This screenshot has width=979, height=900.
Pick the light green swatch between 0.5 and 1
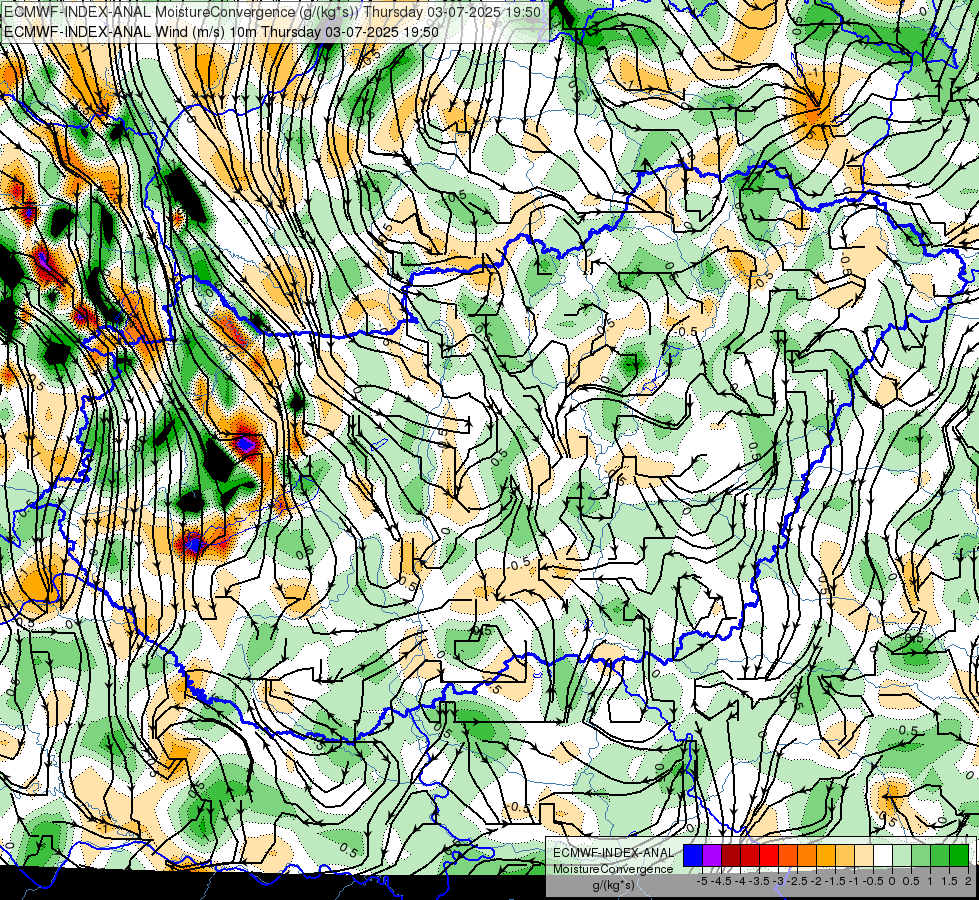(921, 856)
